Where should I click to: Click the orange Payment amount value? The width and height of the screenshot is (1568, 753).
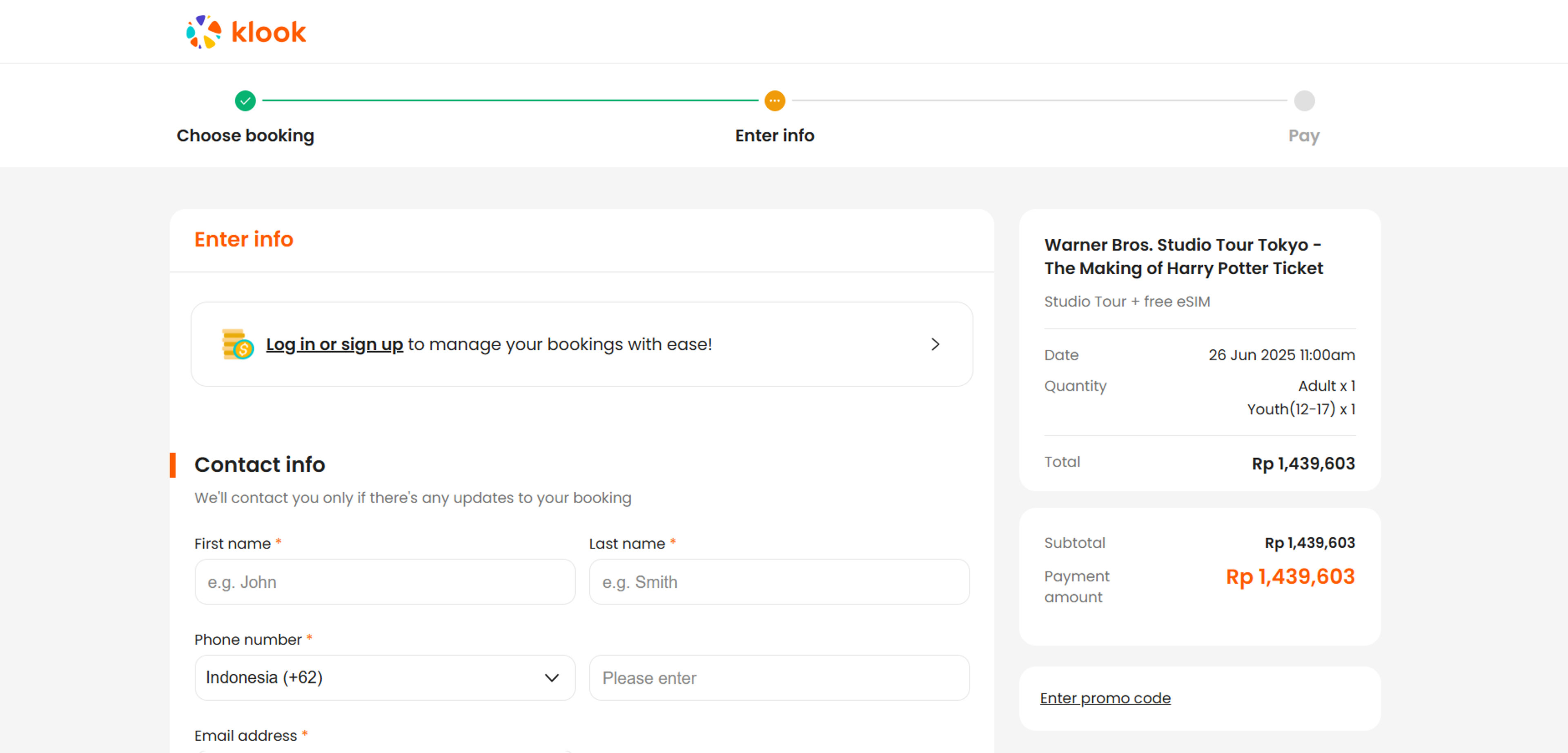[x=1290, y=577]
